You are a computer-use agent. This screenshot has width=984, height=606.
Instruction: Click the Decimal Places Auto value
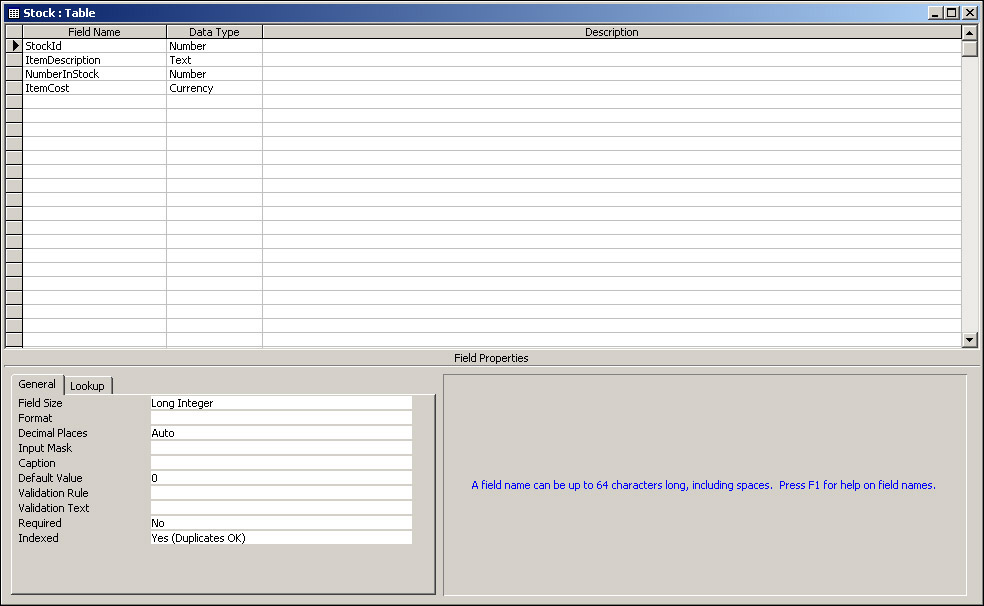click(280, 433)
